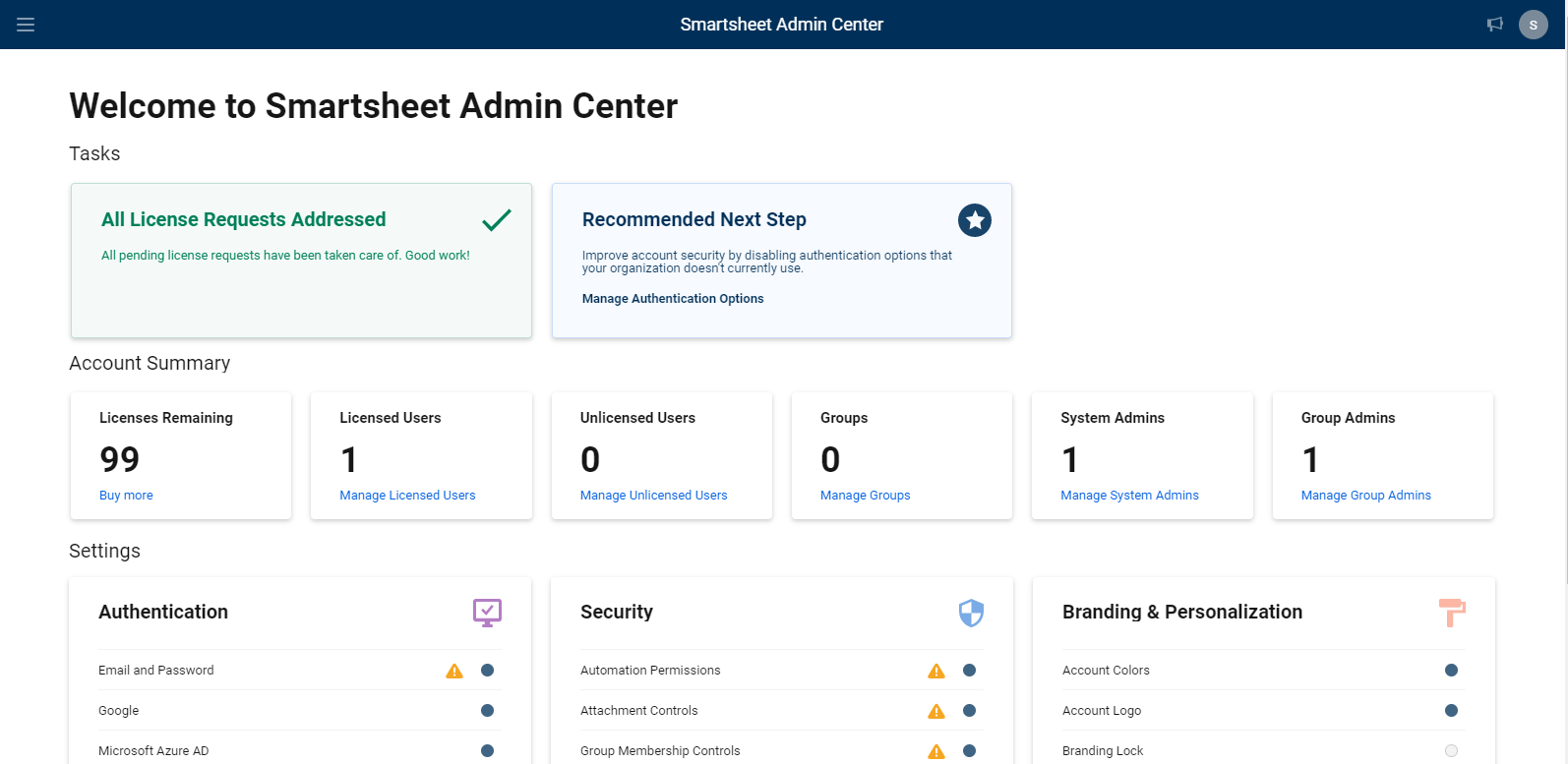The width and height of the screenshot is (1568, 764).
Task: Click the status dot for Email and Password
Action: [487, 671]
